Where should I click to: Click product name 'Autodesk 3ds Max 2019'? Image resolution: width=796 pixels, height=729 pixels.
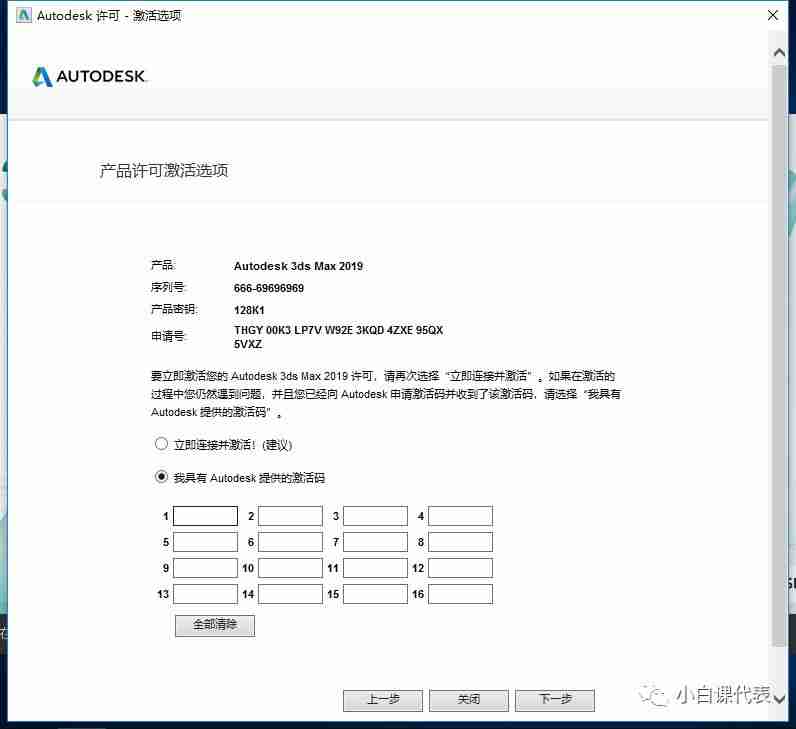click(x=298, y=266)
